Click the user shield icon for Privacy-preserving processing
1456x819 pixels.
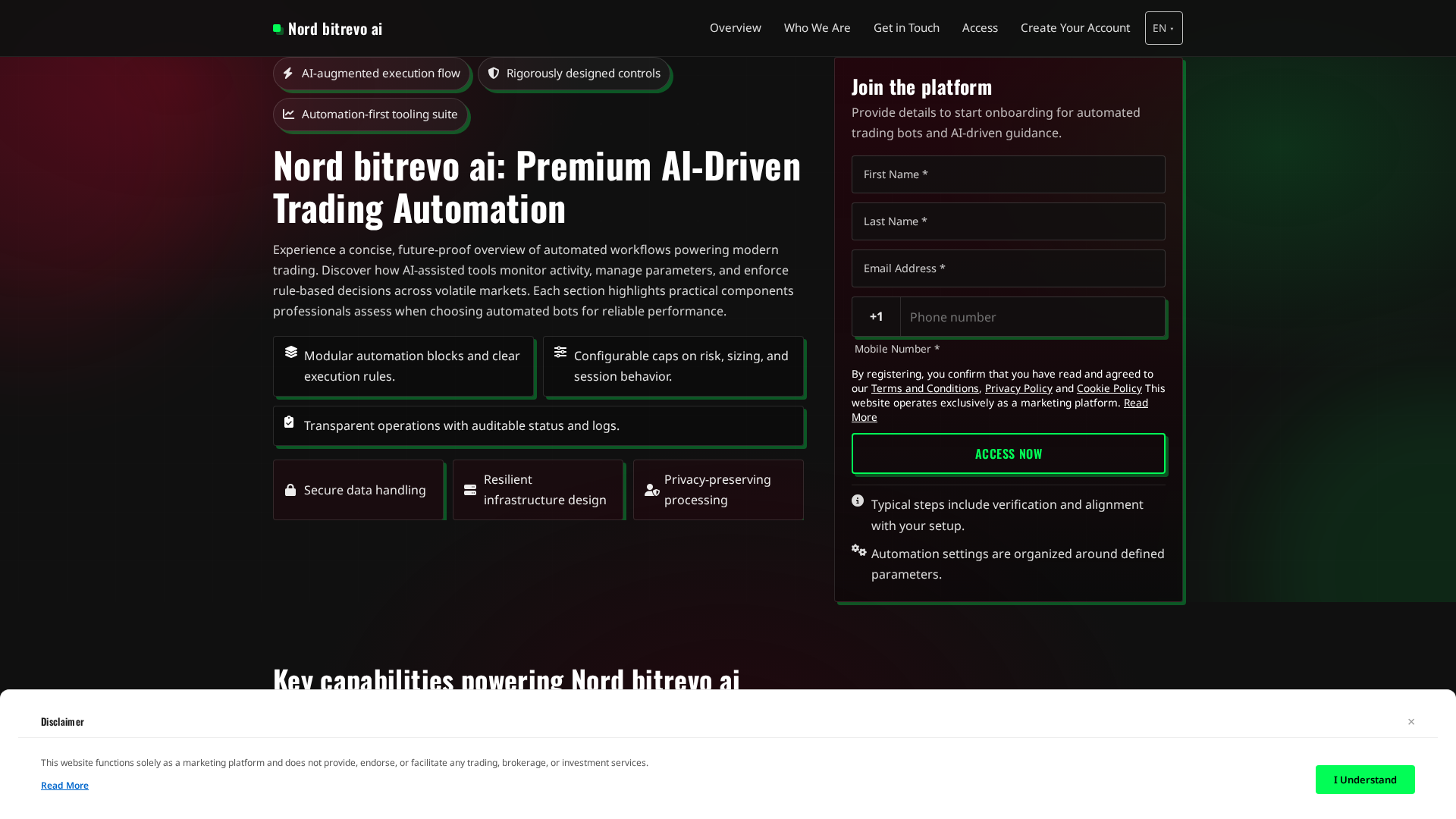pos(652,490)
